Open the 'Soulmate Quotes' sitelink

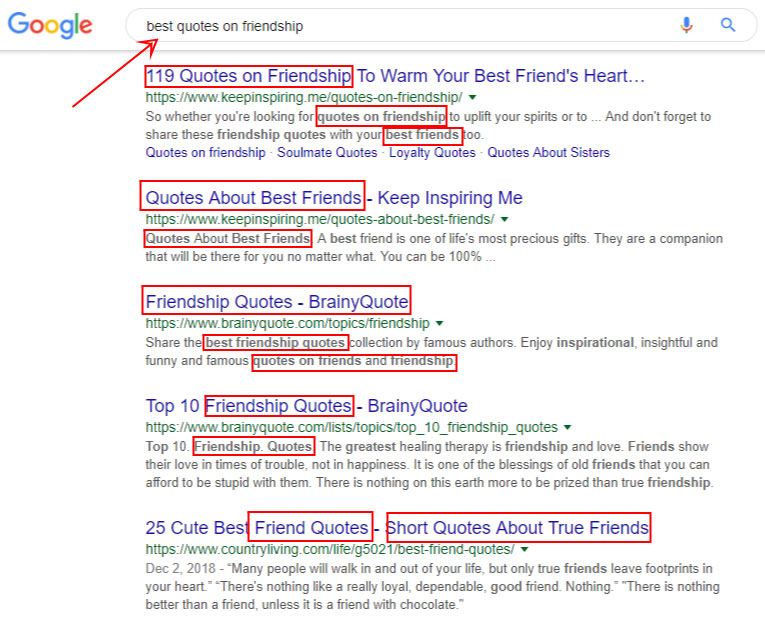(x=327, y=153)
